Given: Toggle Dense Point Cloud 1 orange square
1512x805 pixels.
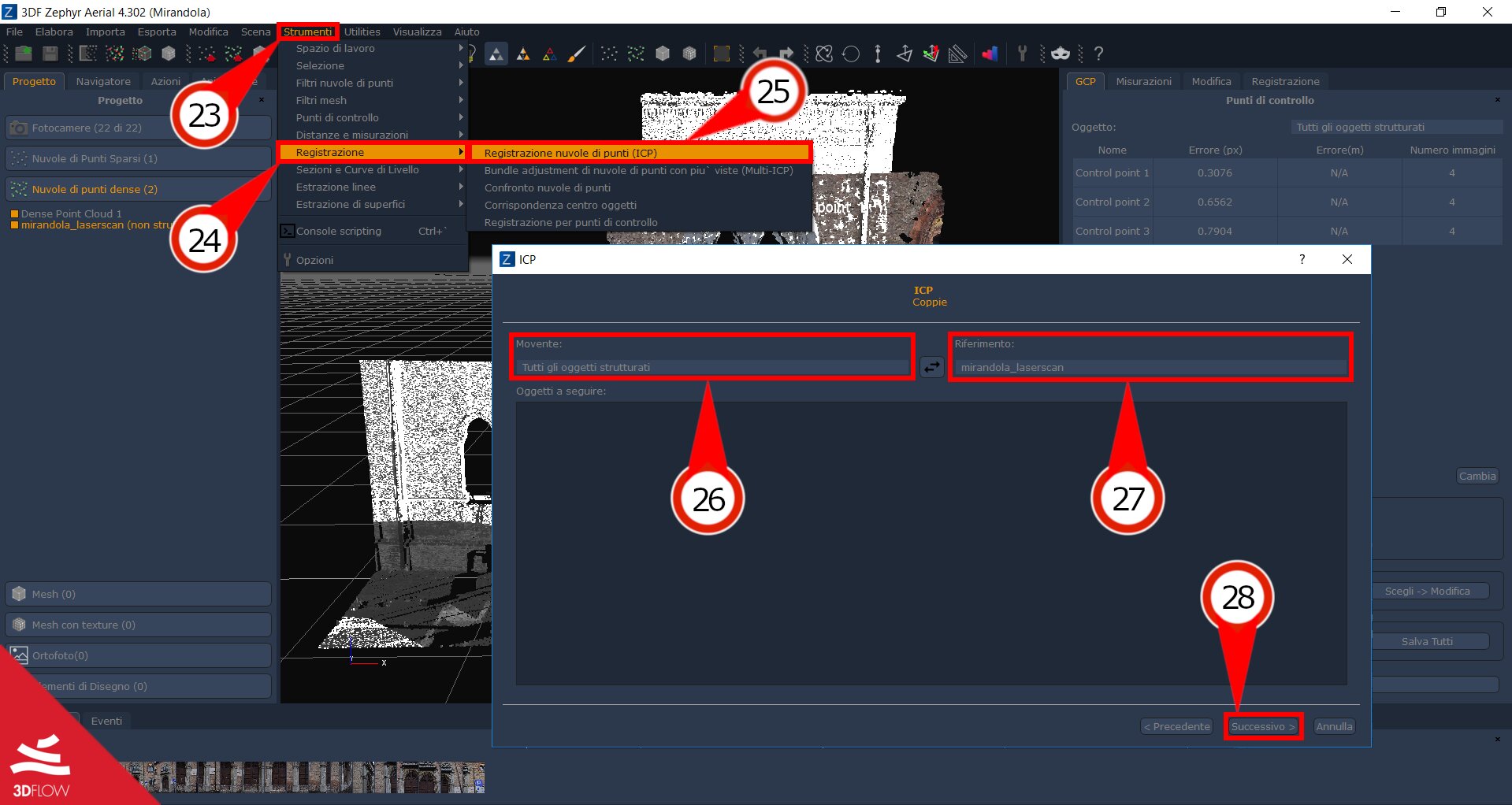Looking at the screenshot, I should point(14,213).
